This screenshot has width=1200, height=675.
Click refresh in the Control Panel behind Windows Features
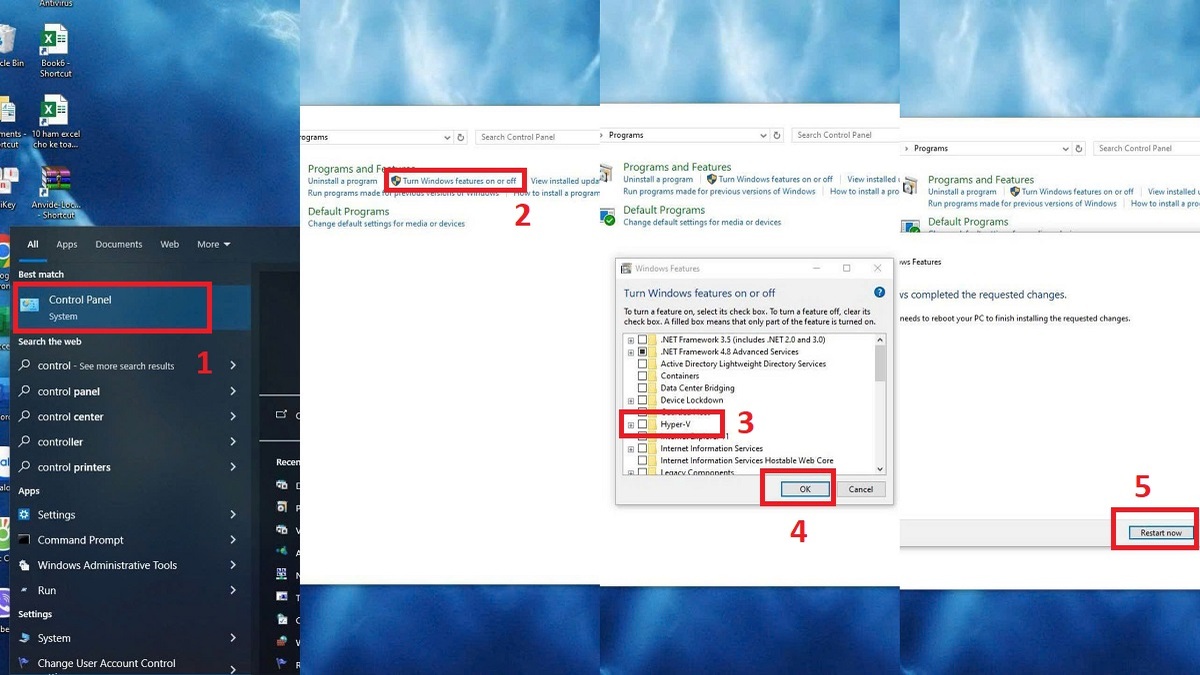777,135
